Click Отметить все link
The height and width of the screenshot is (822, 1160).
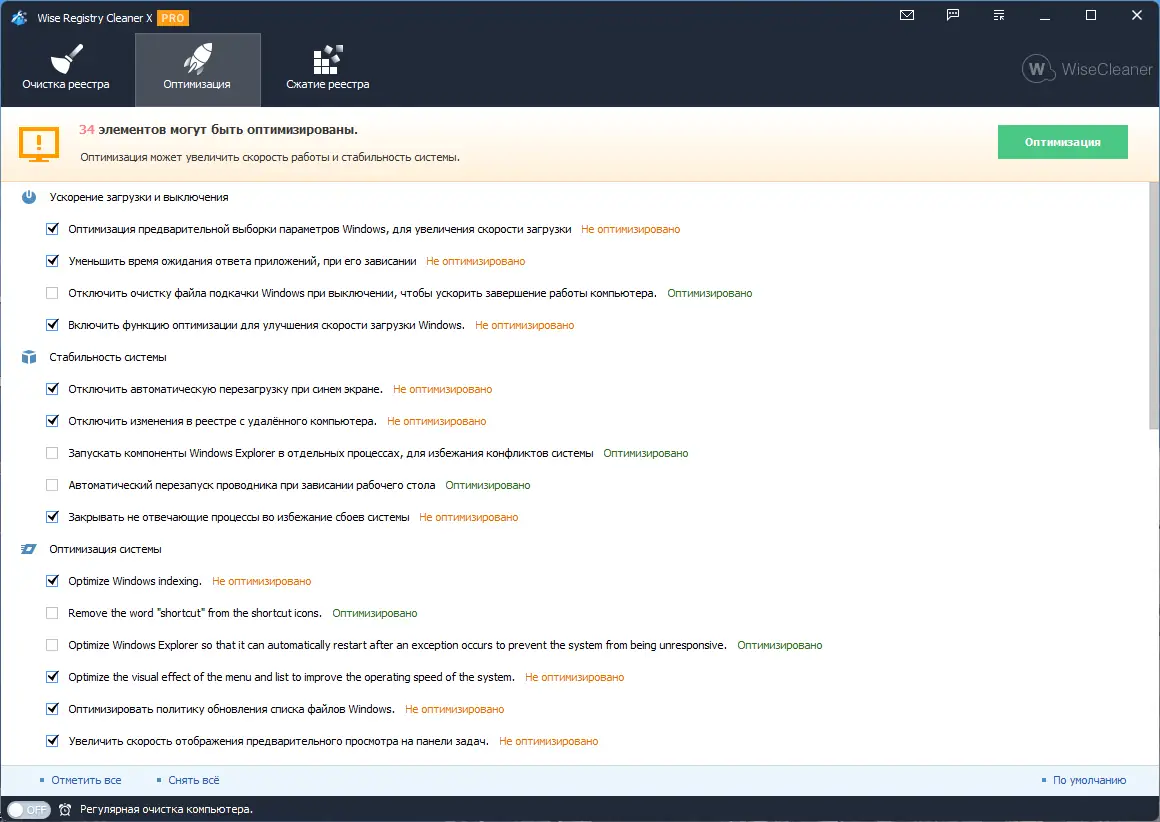86,780
